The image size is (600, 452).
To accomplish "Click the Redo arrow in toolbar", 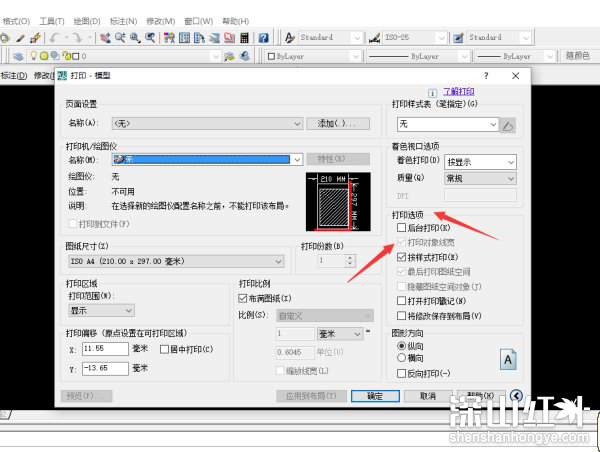I will 78,38.
